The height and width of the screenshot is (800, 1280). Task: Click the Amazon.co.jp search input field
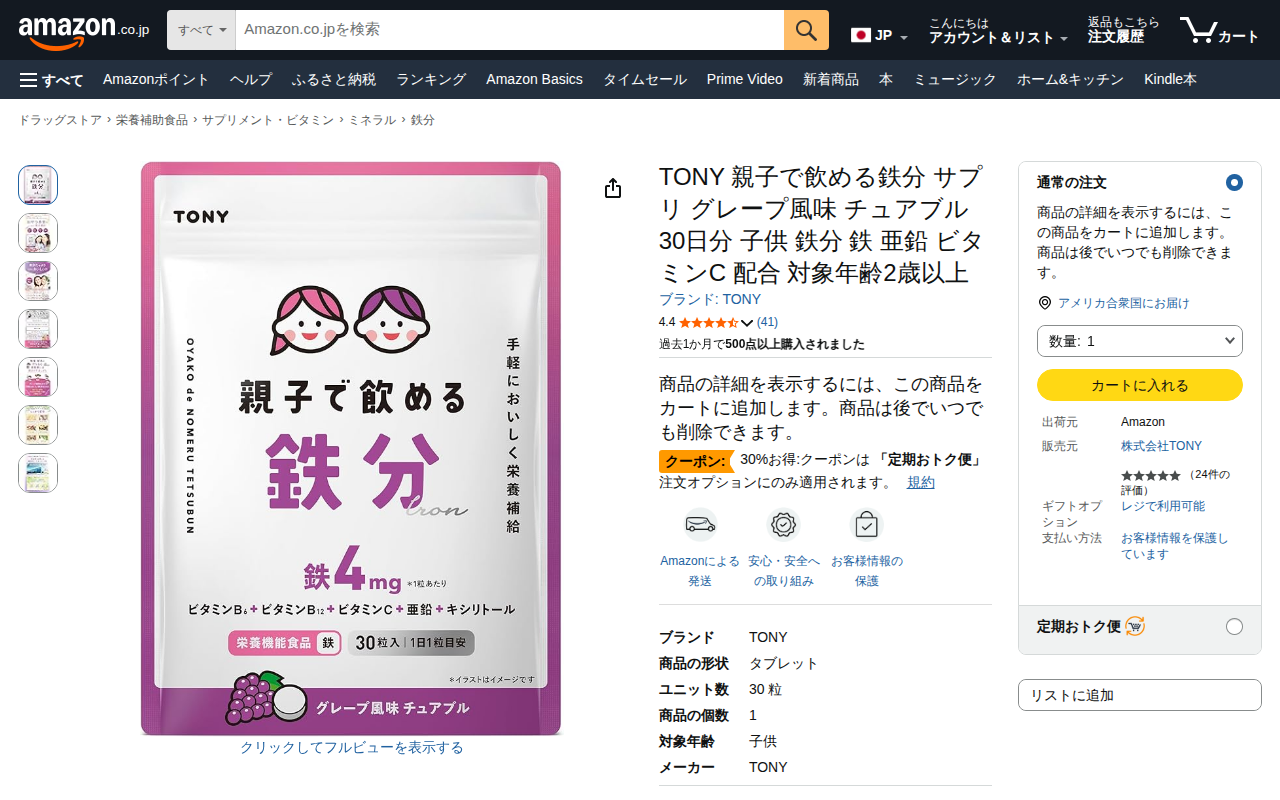(x=510, y=30)
